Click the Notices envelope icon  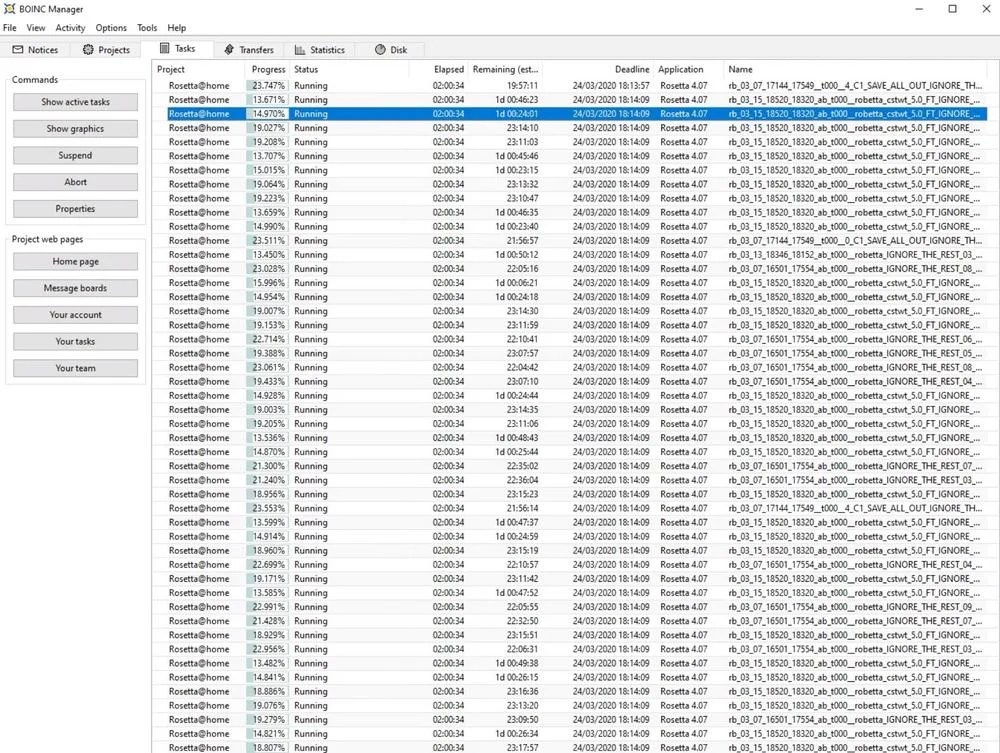[18, 50]
